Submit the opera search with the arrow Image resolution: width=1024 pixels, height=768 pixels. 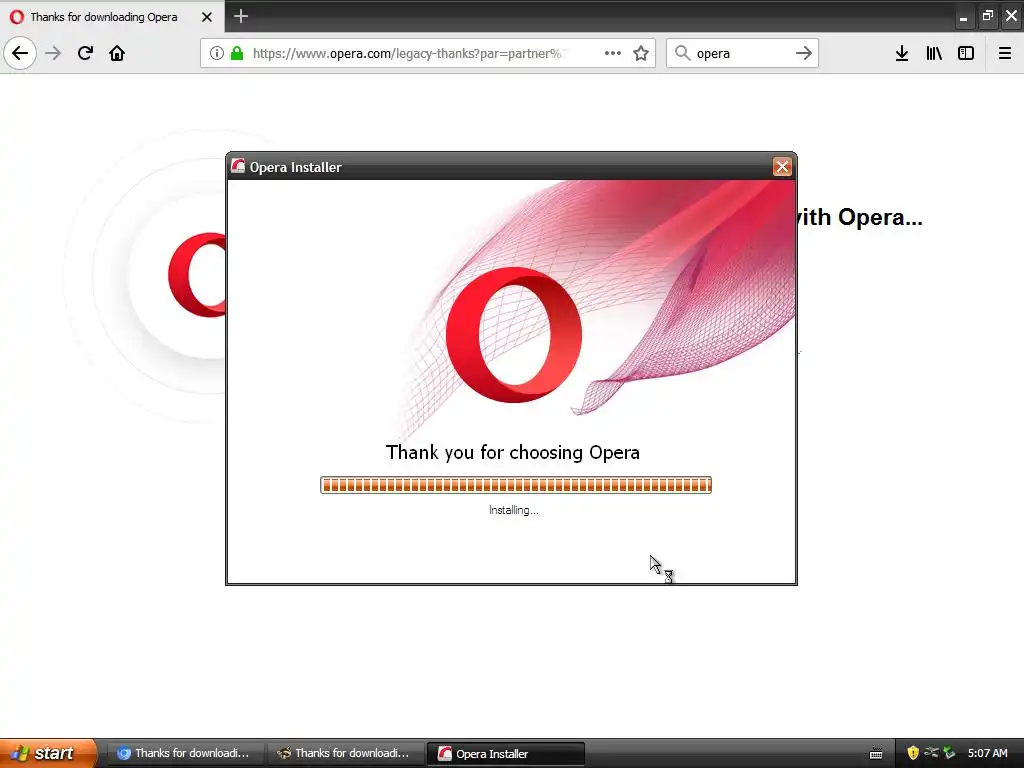(x=804, y=53)
